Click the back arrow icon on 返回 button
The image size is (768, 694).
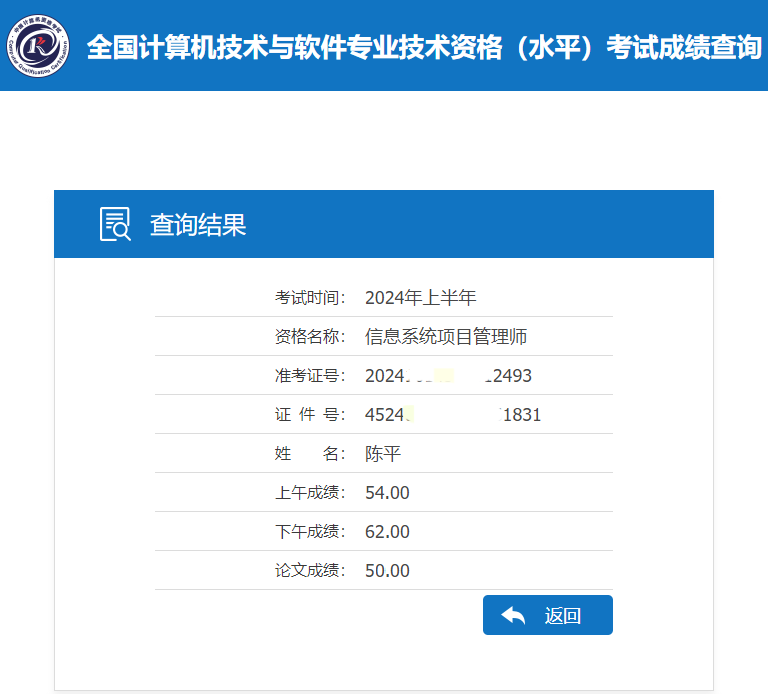click(513, 615)
